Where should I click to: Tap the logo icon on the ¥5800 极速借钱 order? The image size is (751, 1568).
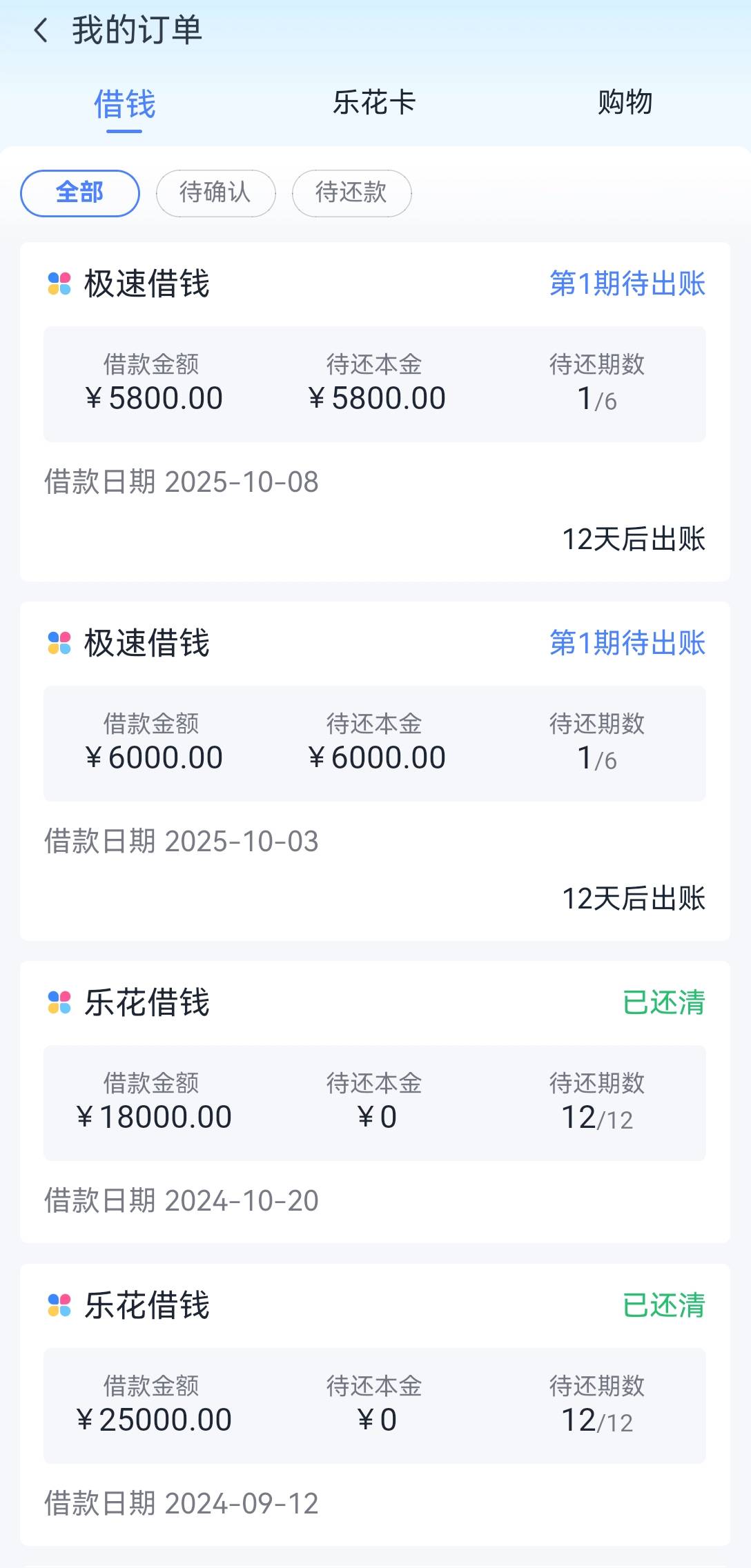(x=59, y=284)
